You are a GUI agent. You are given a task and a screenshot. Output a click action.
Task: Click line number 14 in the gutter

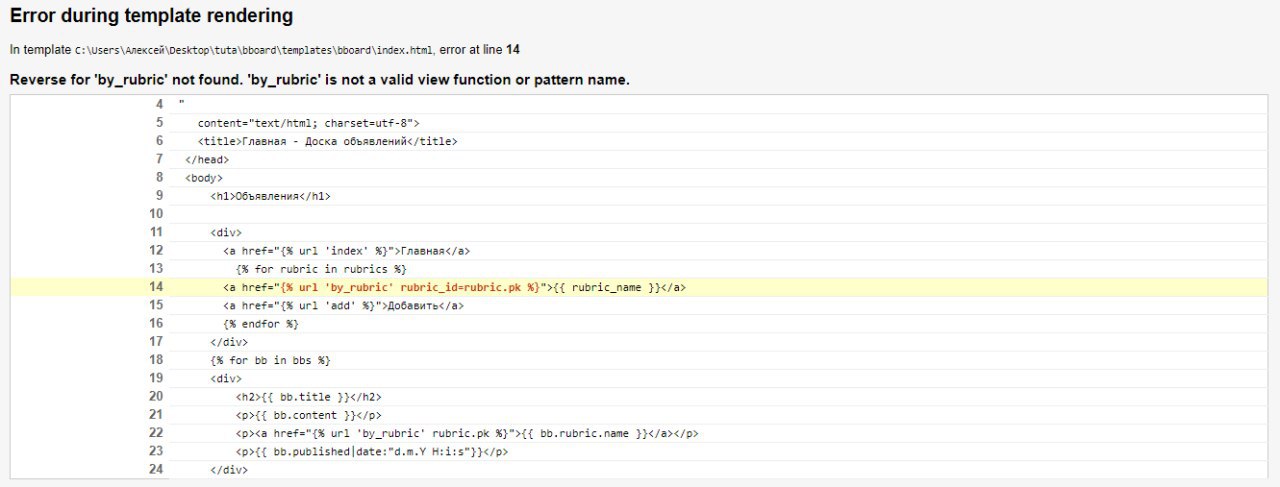[156, 287]
